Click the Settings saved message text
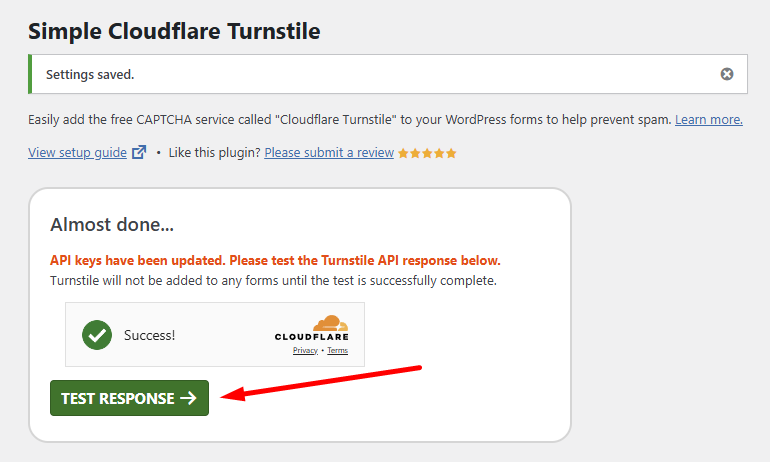This screenshot has height=462, width=770. 90,74
